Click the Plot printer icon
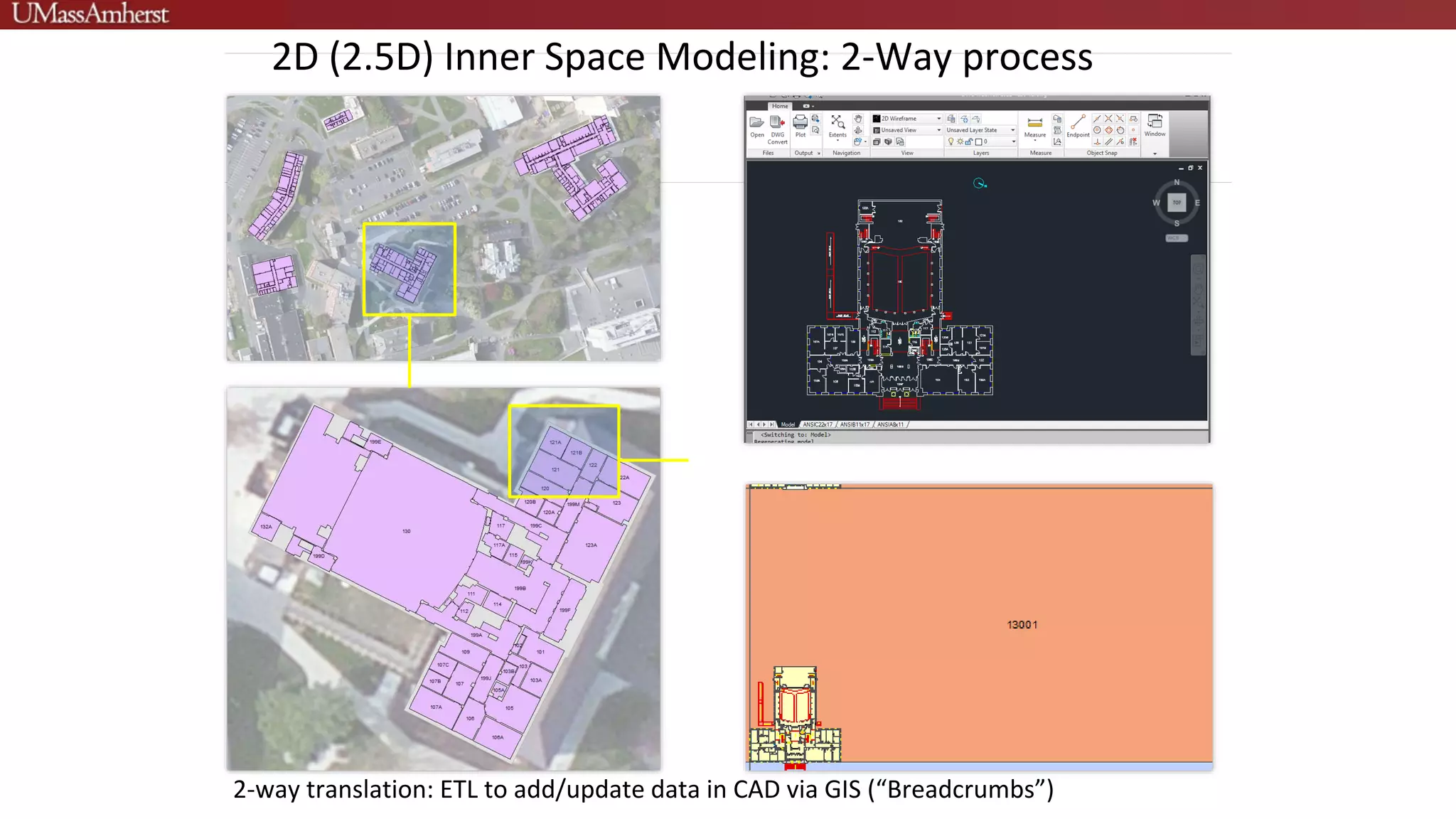 pyautogui.click(x=801, y=122)
